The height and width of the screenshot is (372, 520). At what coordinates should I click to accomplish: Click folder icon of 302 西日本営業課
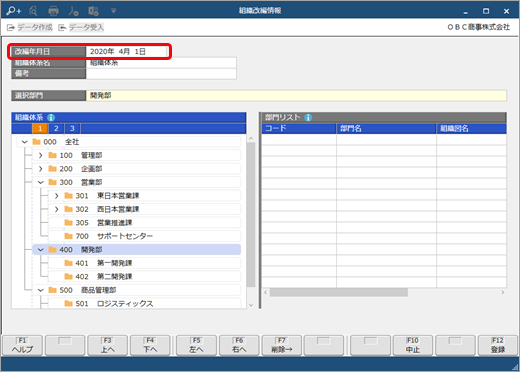[68, 209]
